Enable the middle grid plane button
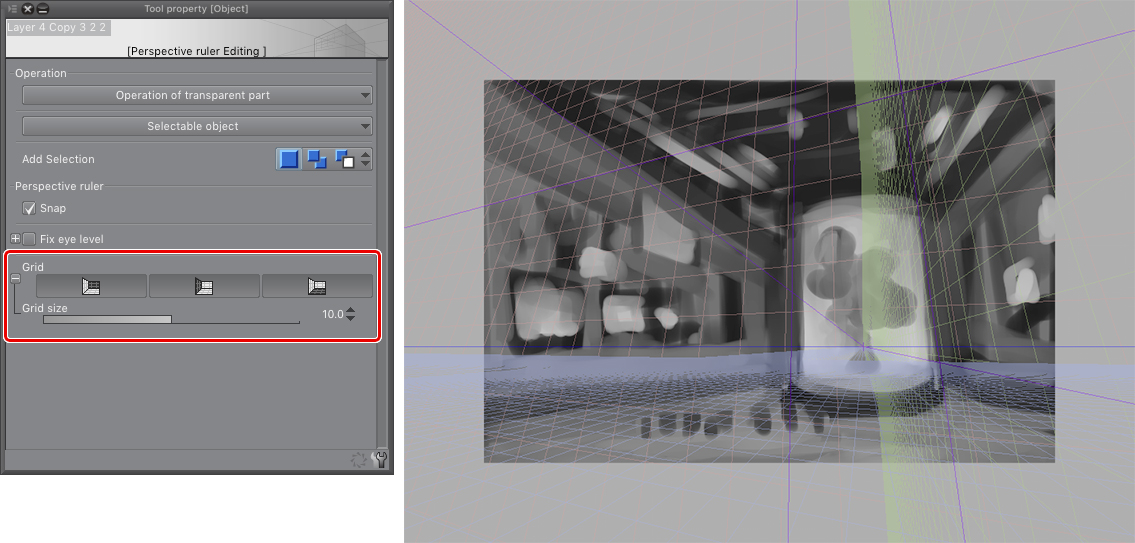The image size is (1135, 543). pos(204,287)
